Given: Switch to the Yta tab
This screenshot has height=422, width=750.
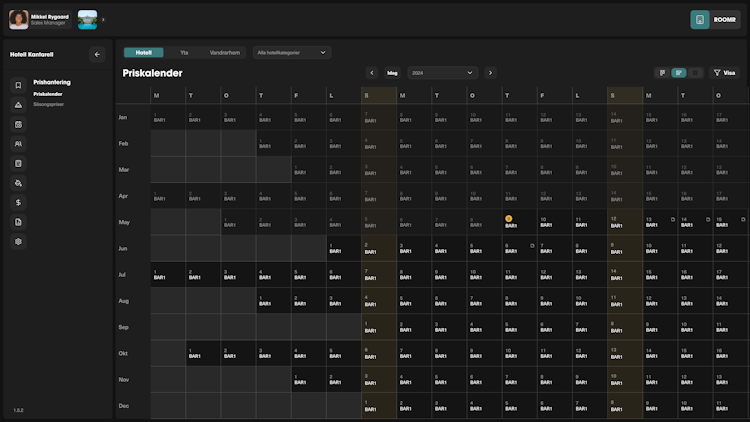Looking at the screenshot, I should (184, 52).
